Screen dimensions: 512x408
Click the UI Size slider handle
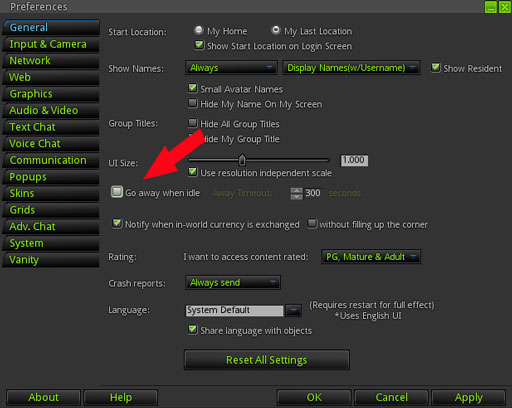[x=242, y=160]
